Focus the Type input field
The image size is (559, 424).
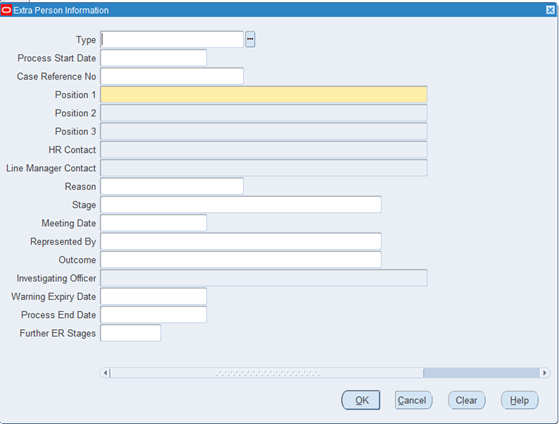172,39
